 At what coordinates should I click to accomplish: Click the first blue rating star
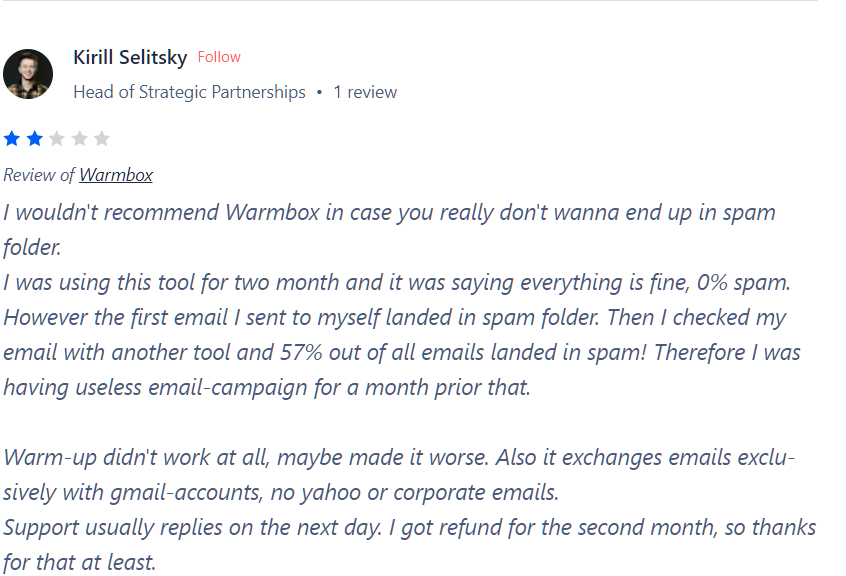(12, 139)
